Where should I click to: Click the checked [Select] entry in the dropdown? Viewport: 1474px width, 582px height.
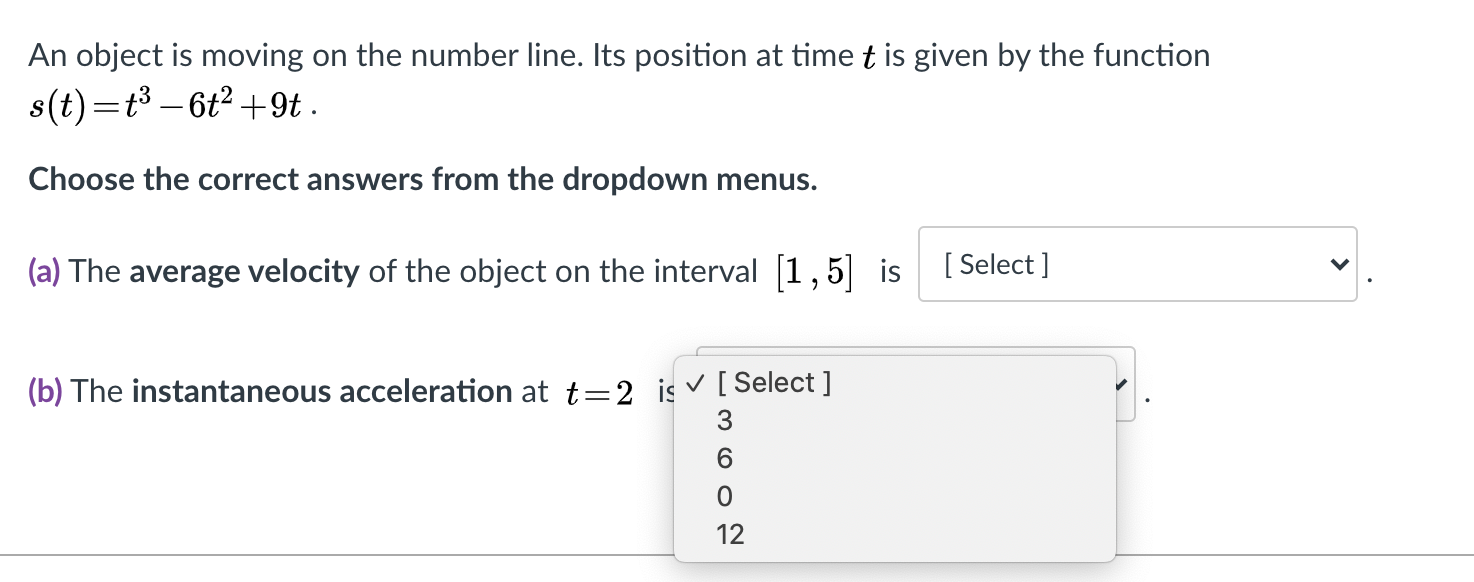click(x=775, y=382)
